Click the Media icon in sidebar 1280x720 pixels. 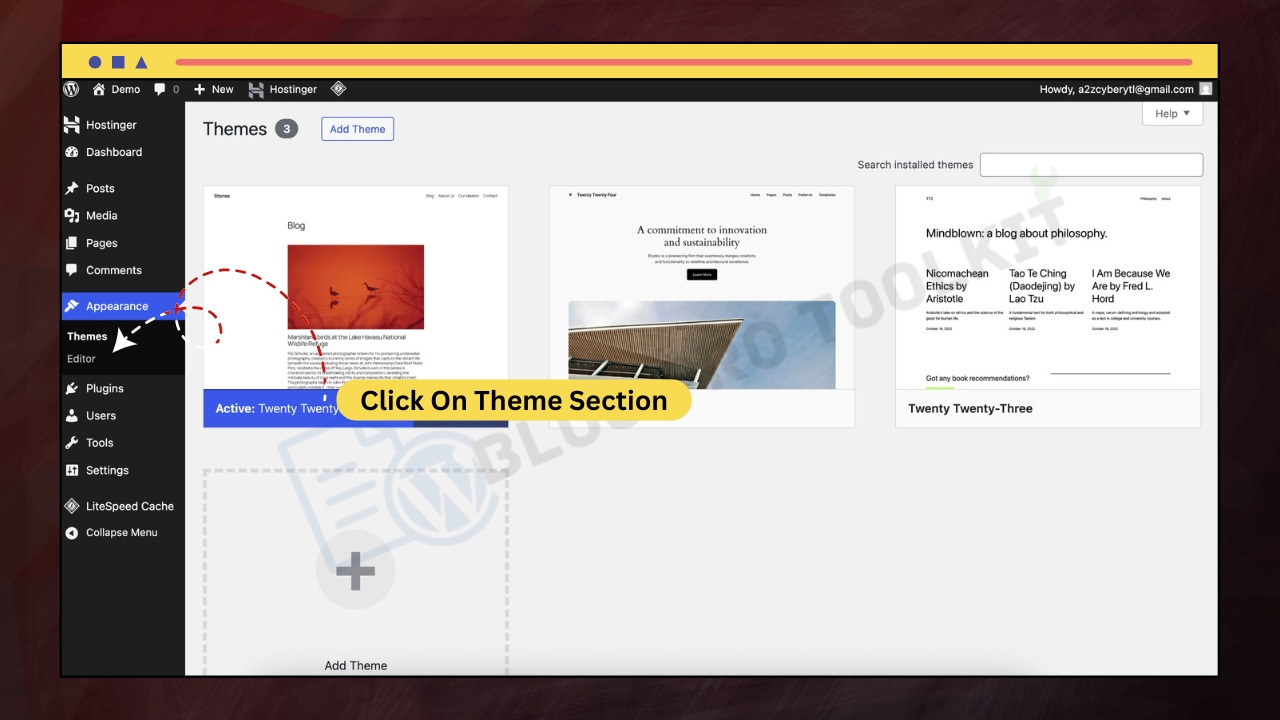pos(71,215)
